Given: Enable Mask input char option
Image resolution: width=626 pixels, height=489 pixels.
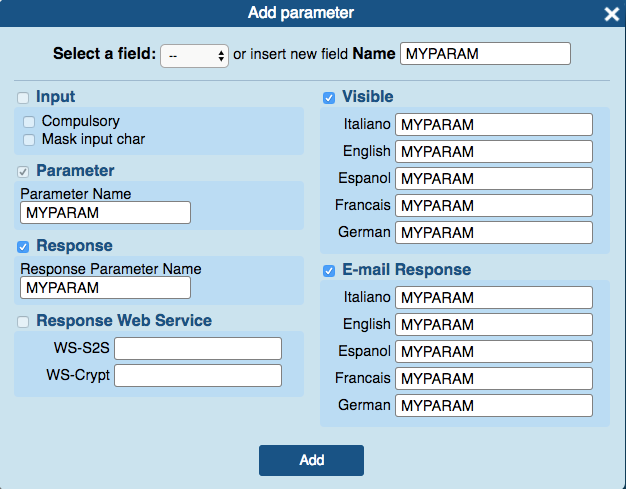Looking at the screenshot, I should coord(29,140).
